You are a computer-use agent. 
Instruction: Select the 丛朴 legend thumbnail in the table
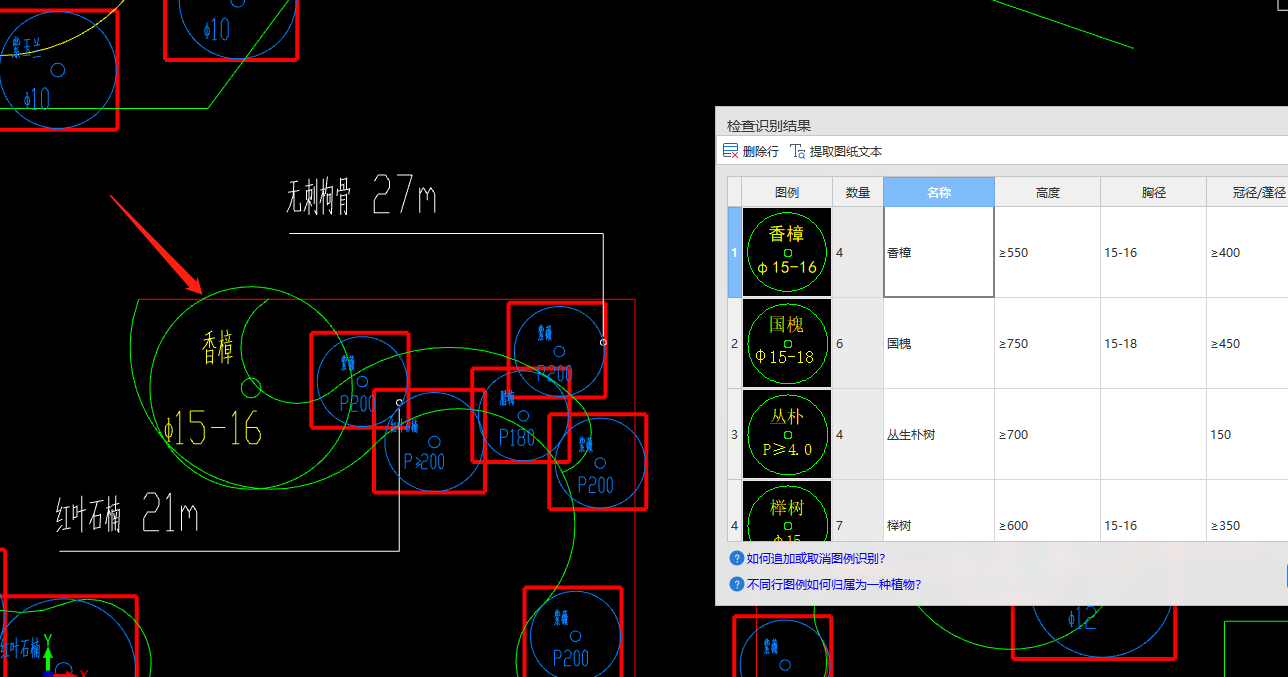(x=787, y=434)
